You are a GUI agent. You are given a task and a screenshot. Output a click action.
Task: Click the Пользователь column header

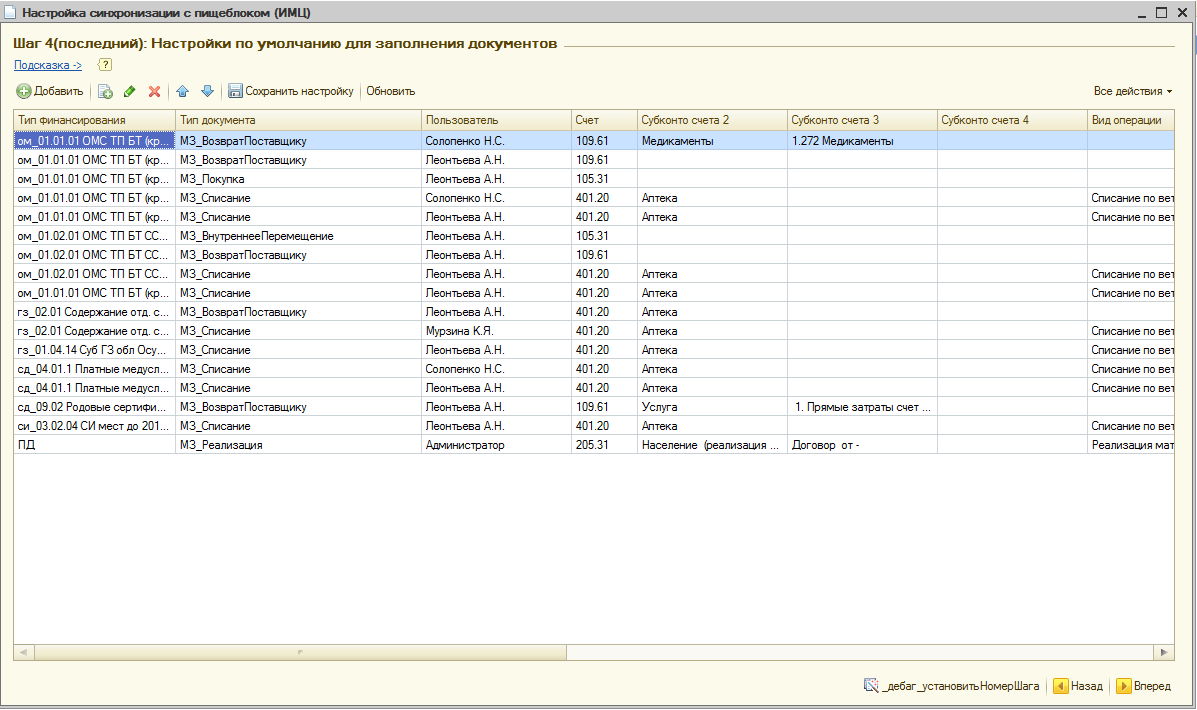point(495,120)
